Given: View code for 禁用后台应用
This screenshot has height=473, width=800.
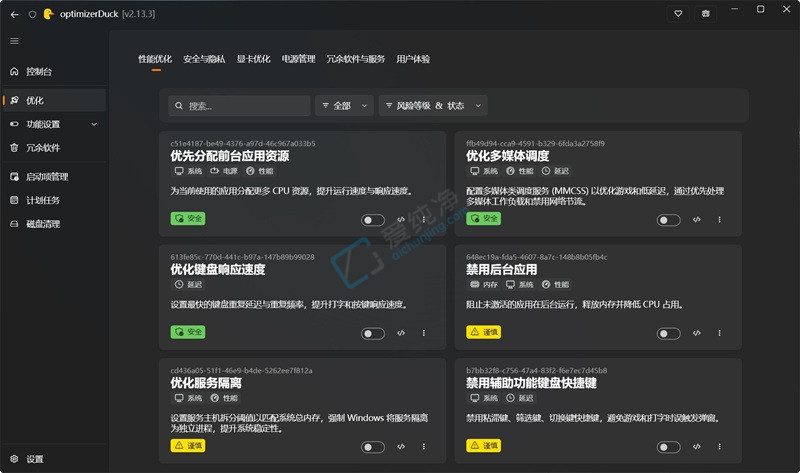Looking at the screenshot, I should (696, 333).
